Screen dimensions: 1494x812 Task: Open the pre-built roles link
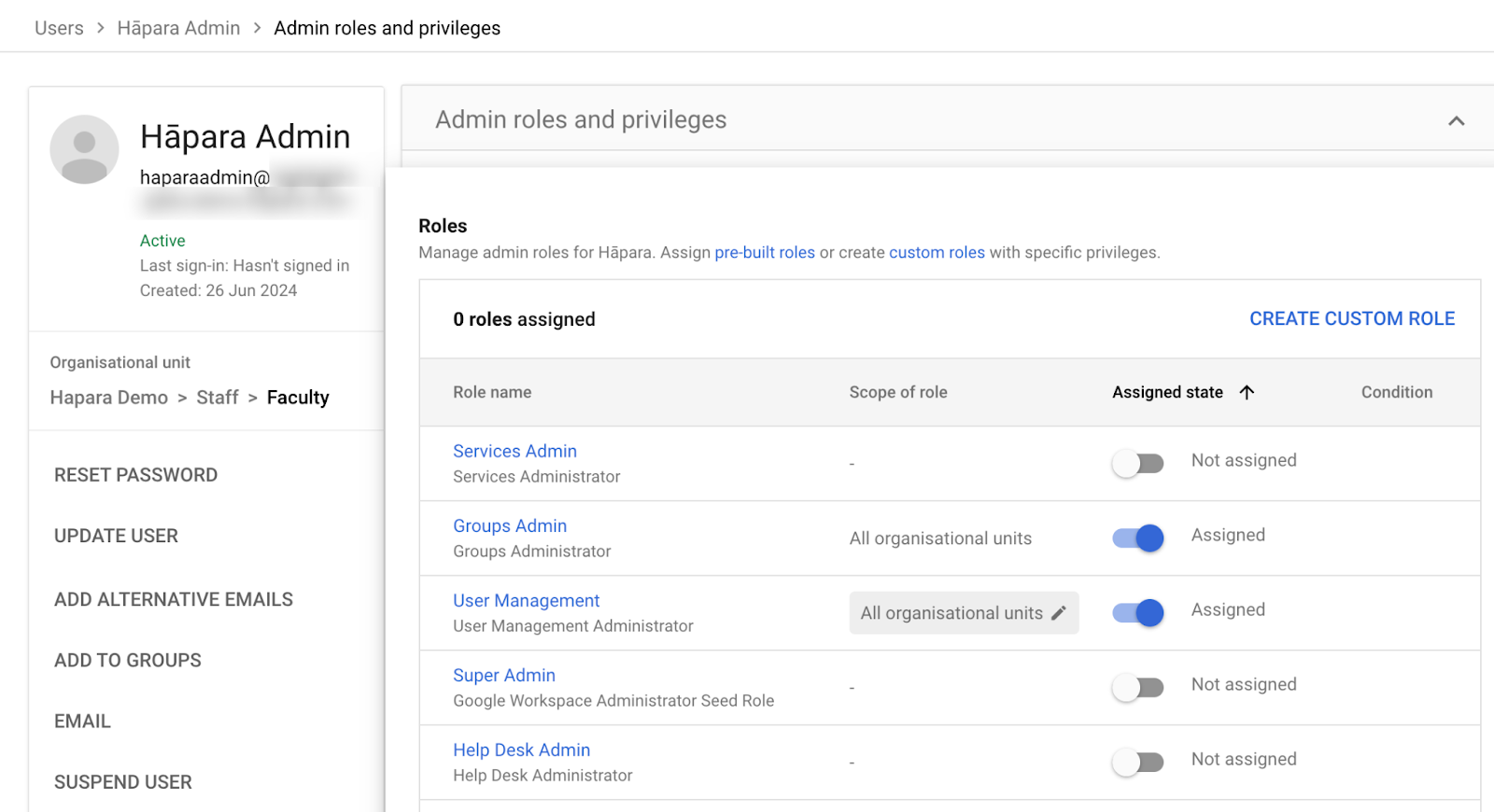tap(765, 252)
